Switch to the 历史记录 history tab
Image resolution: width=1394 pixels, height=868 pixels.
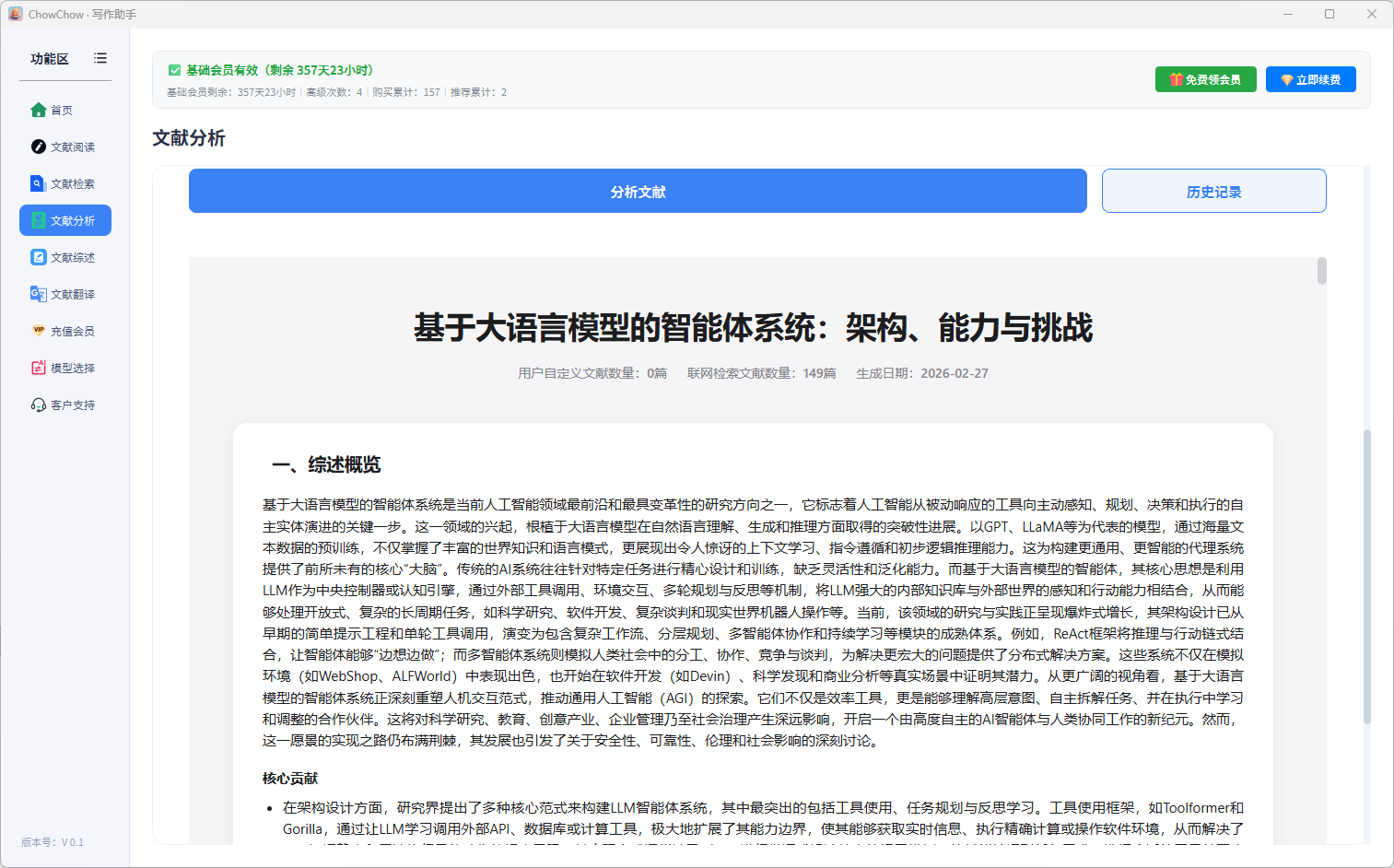(1213, 191)
